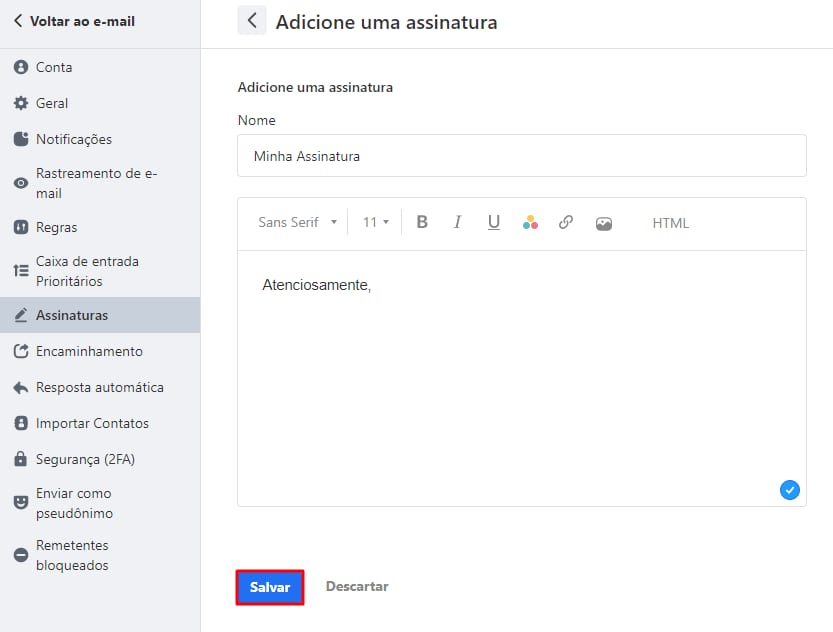Open the Sans Serif font dropdown

point(297,223)
